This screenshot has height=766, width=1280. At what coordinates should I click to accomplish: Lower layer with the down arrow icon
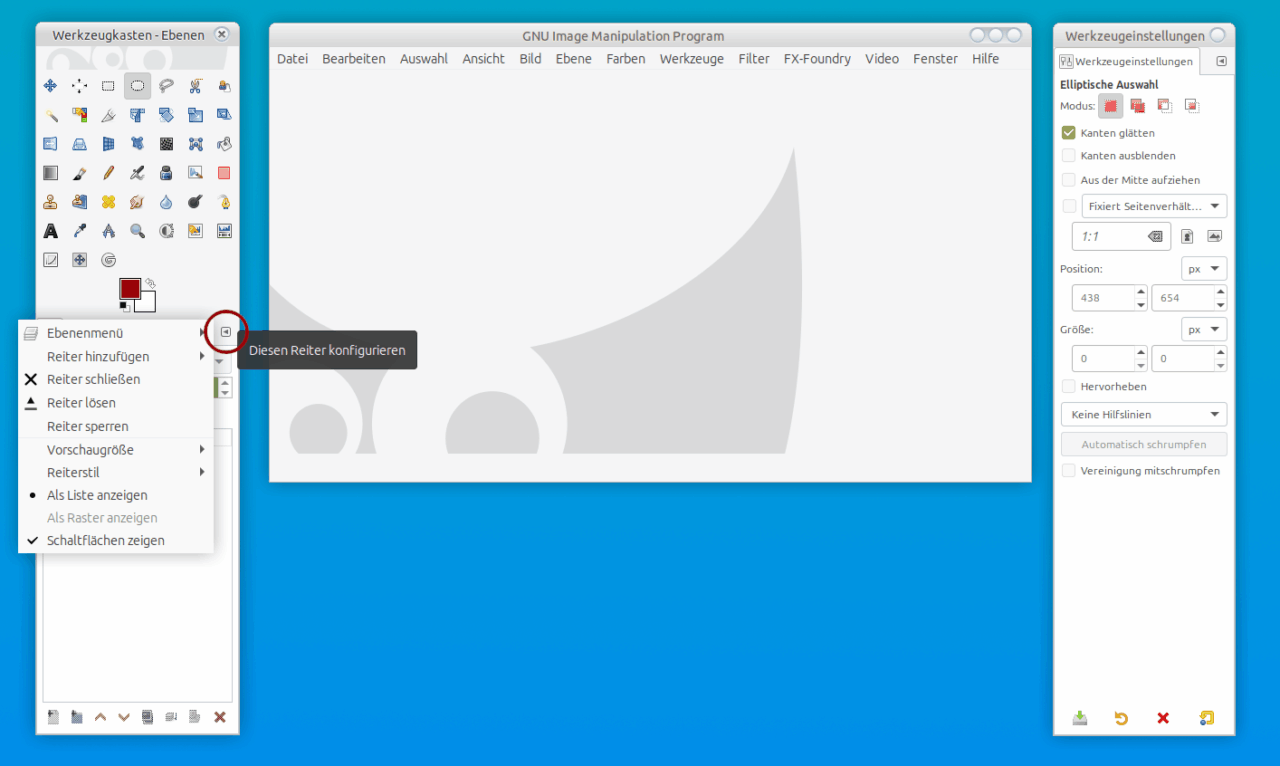(124, 717)
